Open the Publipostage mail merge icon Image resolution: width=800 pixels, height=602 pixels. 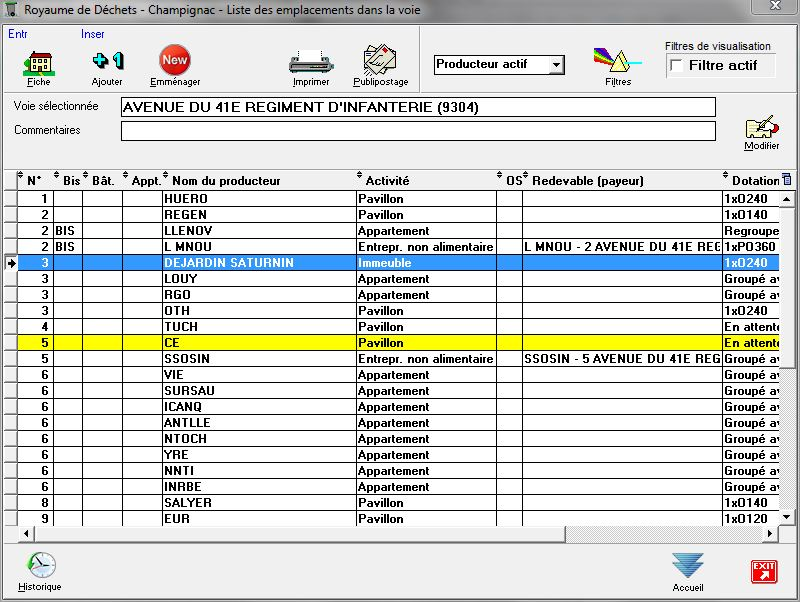pos(380,62)
